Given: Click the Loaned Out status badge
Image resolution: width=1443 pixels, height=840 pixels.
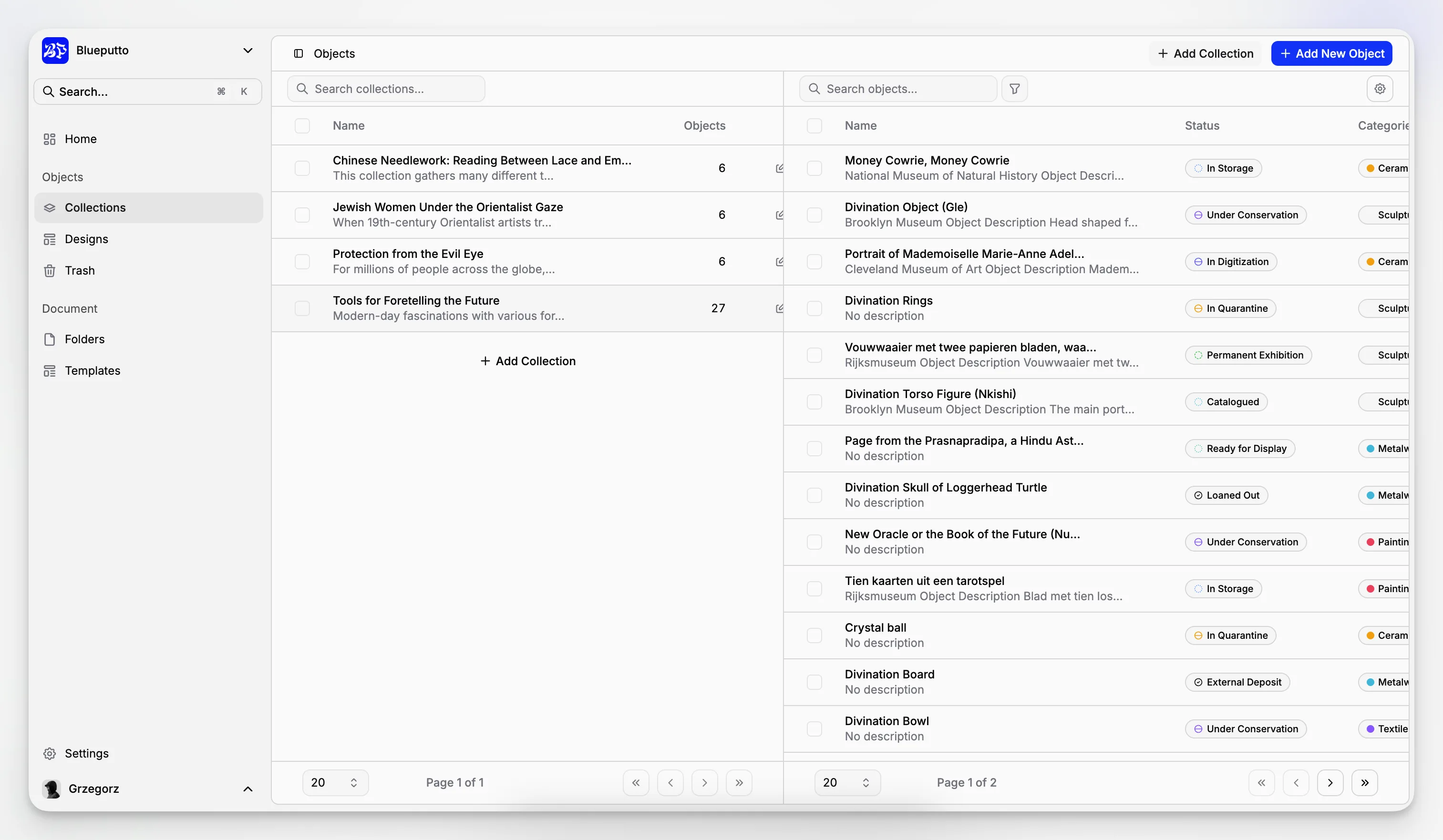Looking at the screenshot, I should 1226,495.
